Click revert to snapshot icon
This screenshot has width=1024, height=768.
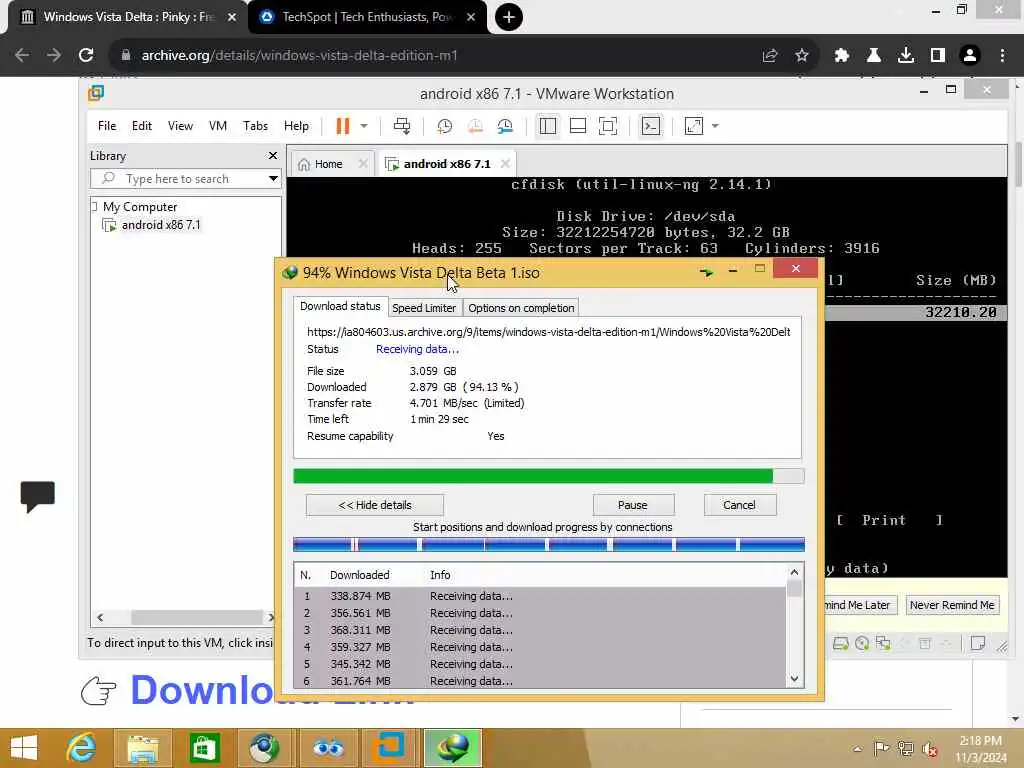tap(475, 126)
